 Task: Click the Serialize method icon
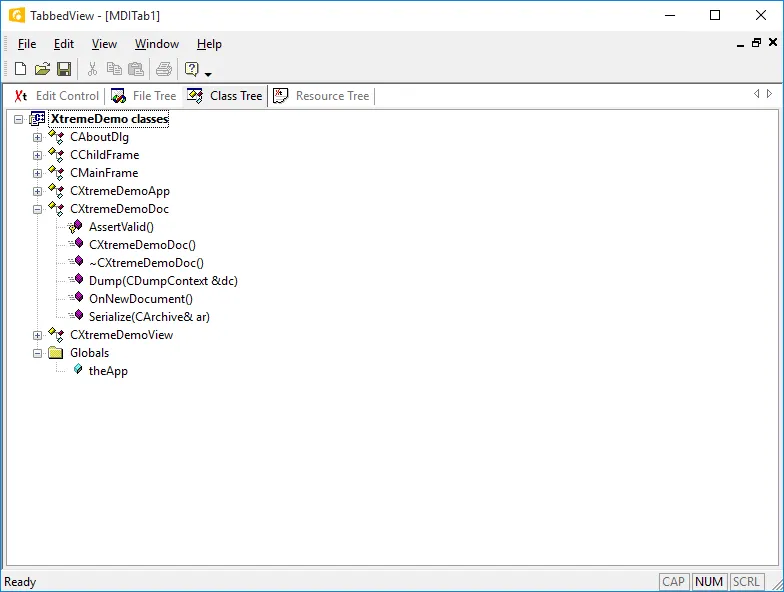coord(76,316)
